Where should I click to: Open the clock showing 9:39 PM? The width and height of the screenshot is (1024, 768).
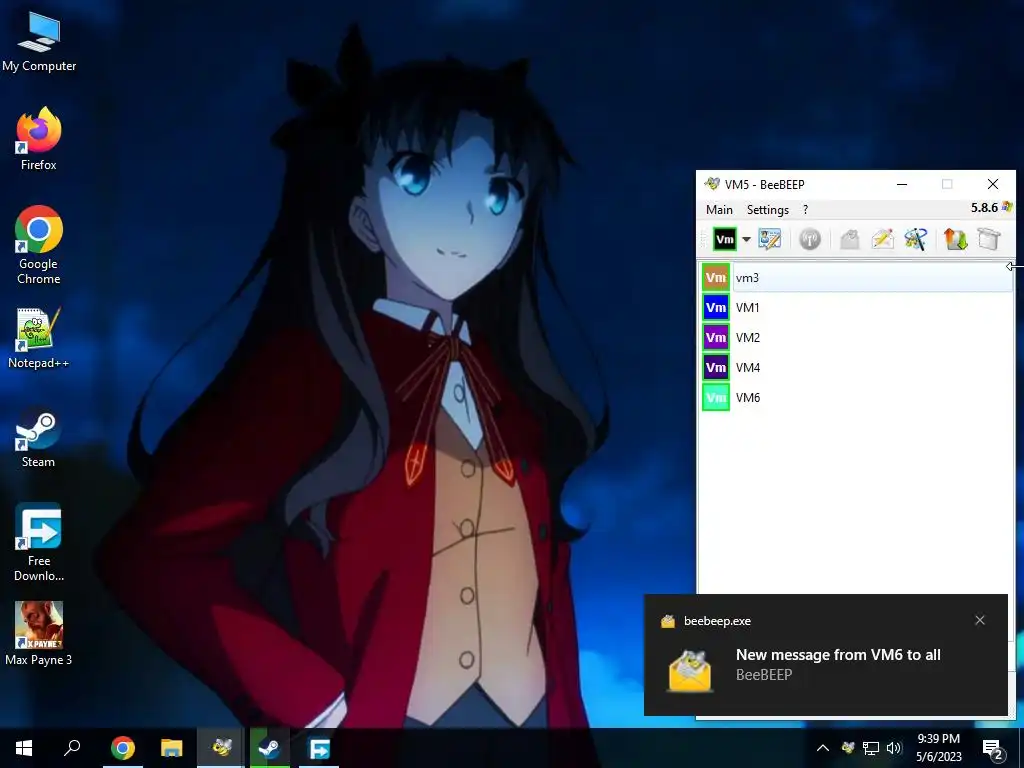pyautogui.click(x=938, y=748)
